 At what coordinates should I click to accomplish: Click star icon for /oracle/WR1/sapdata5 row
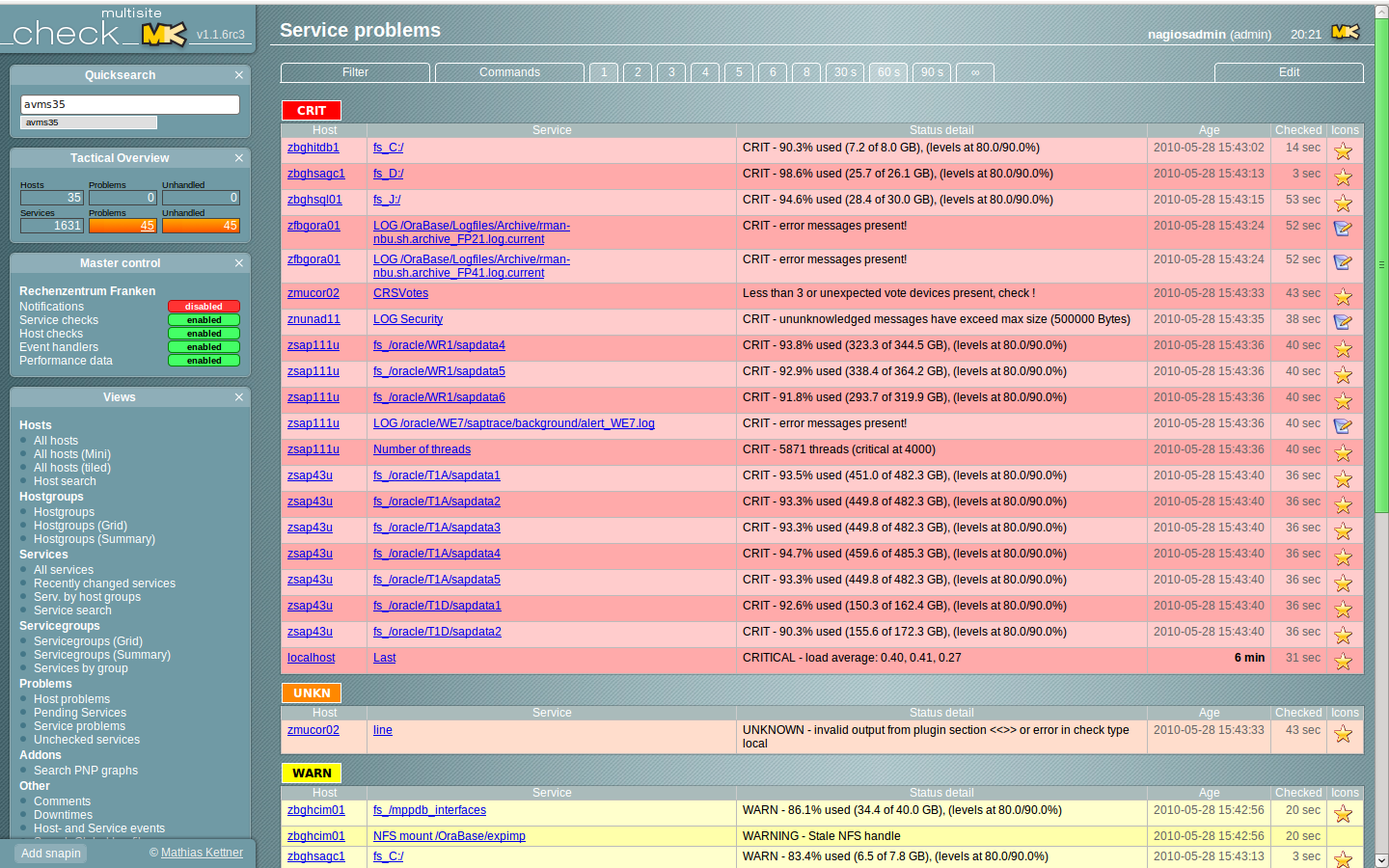1343,374
